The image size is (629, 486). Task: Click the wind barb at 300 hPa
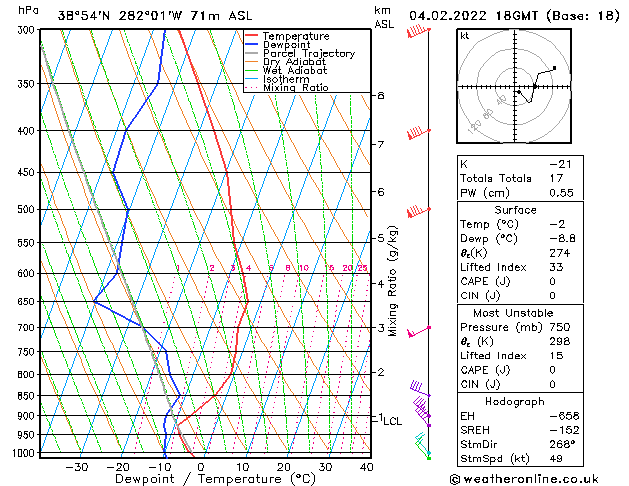click(x=418, y=32)
